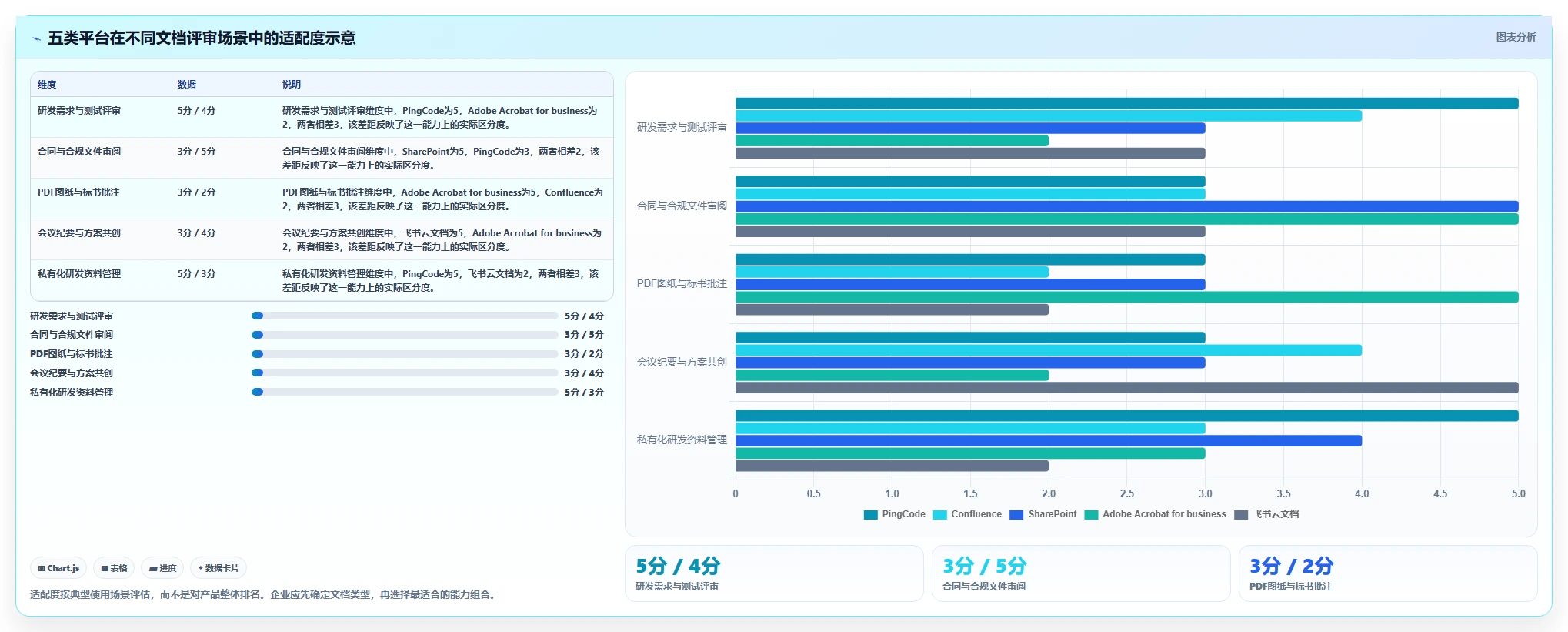Click the 数据 table column header
The width and height of the screenshot is (1568, 632).
click(187, 85)
